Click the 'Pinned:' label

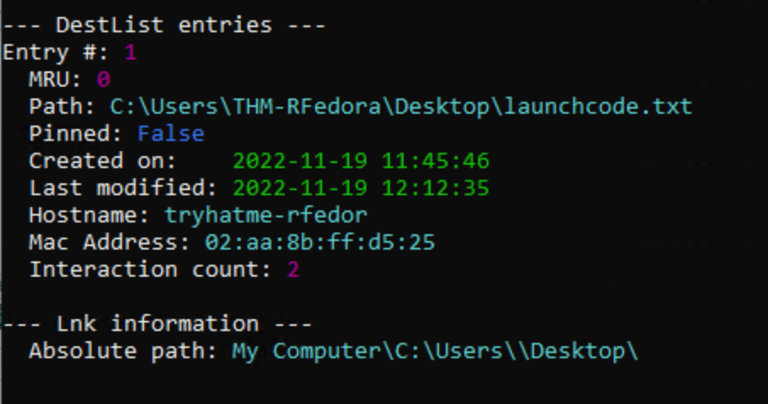click(76, 133)
